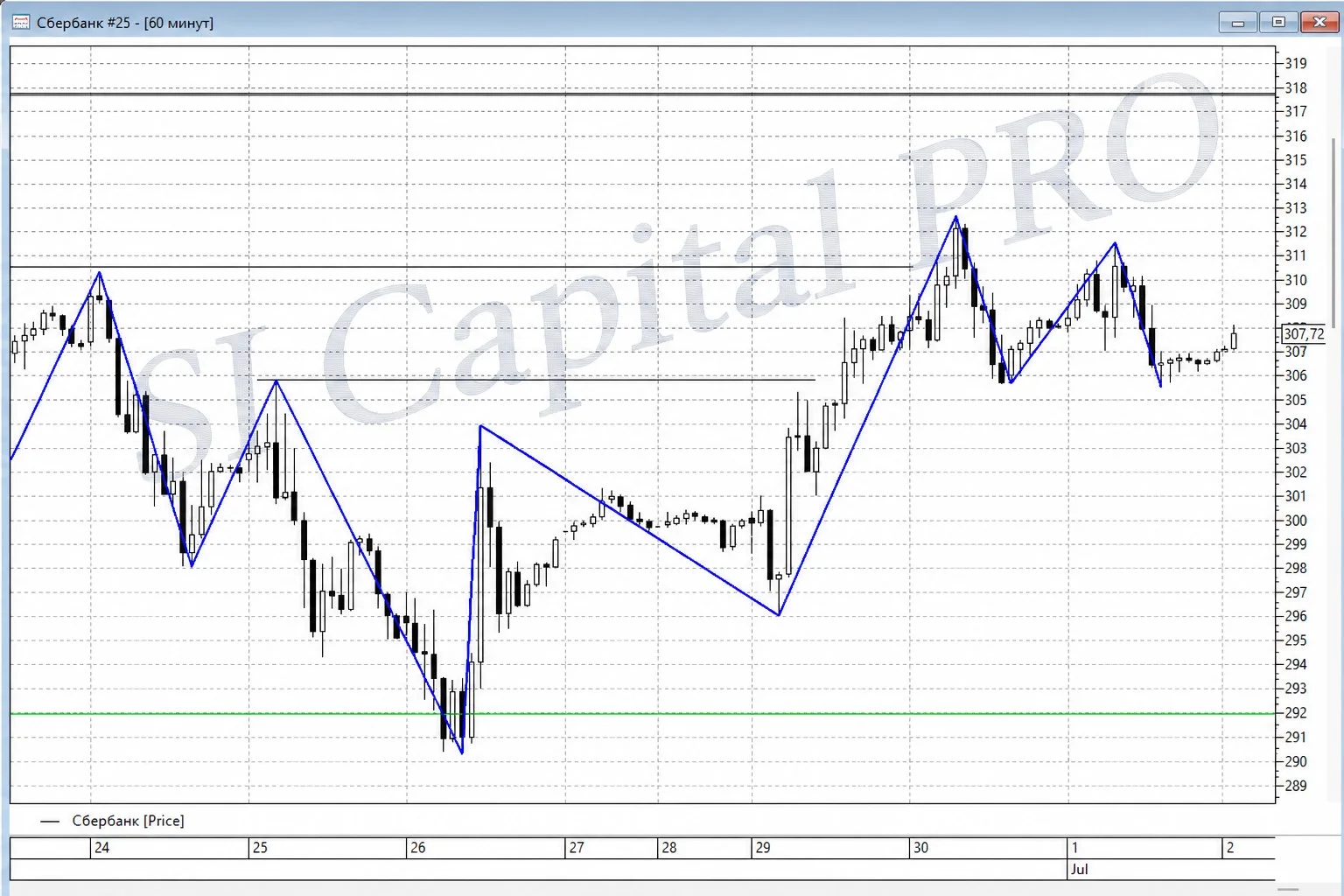
Task: Click price axis value 312
Action: (x=1296, y=232)
